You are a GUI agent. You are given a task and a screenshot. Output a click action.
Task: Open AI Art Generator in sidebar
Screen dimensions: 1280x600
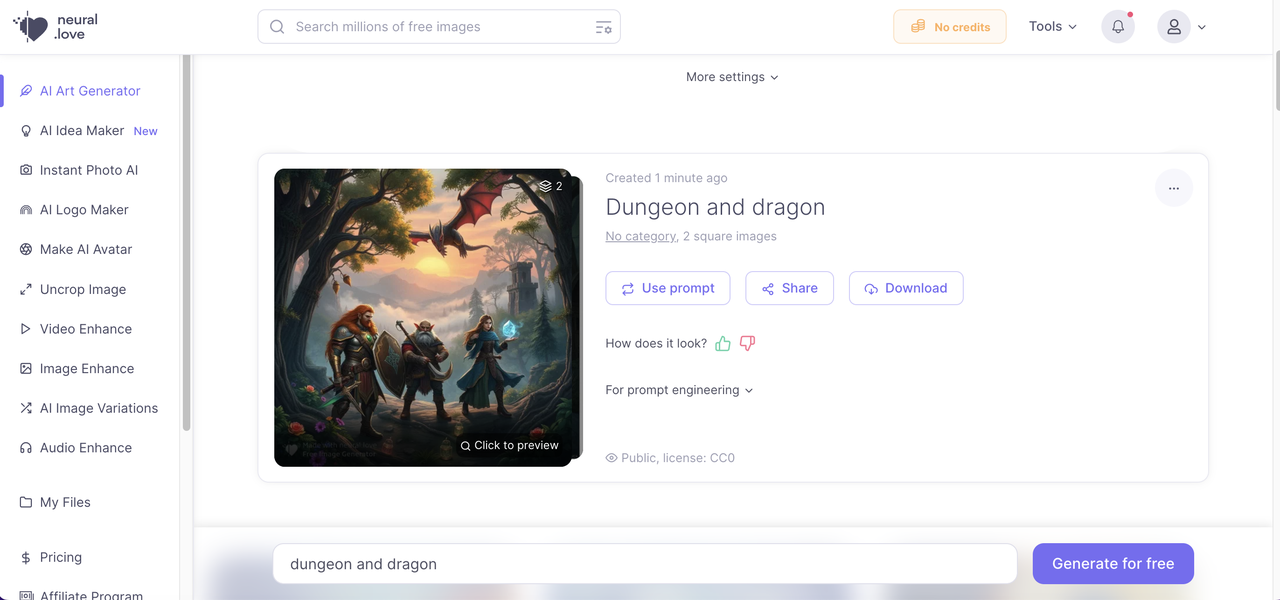(90, 91)
